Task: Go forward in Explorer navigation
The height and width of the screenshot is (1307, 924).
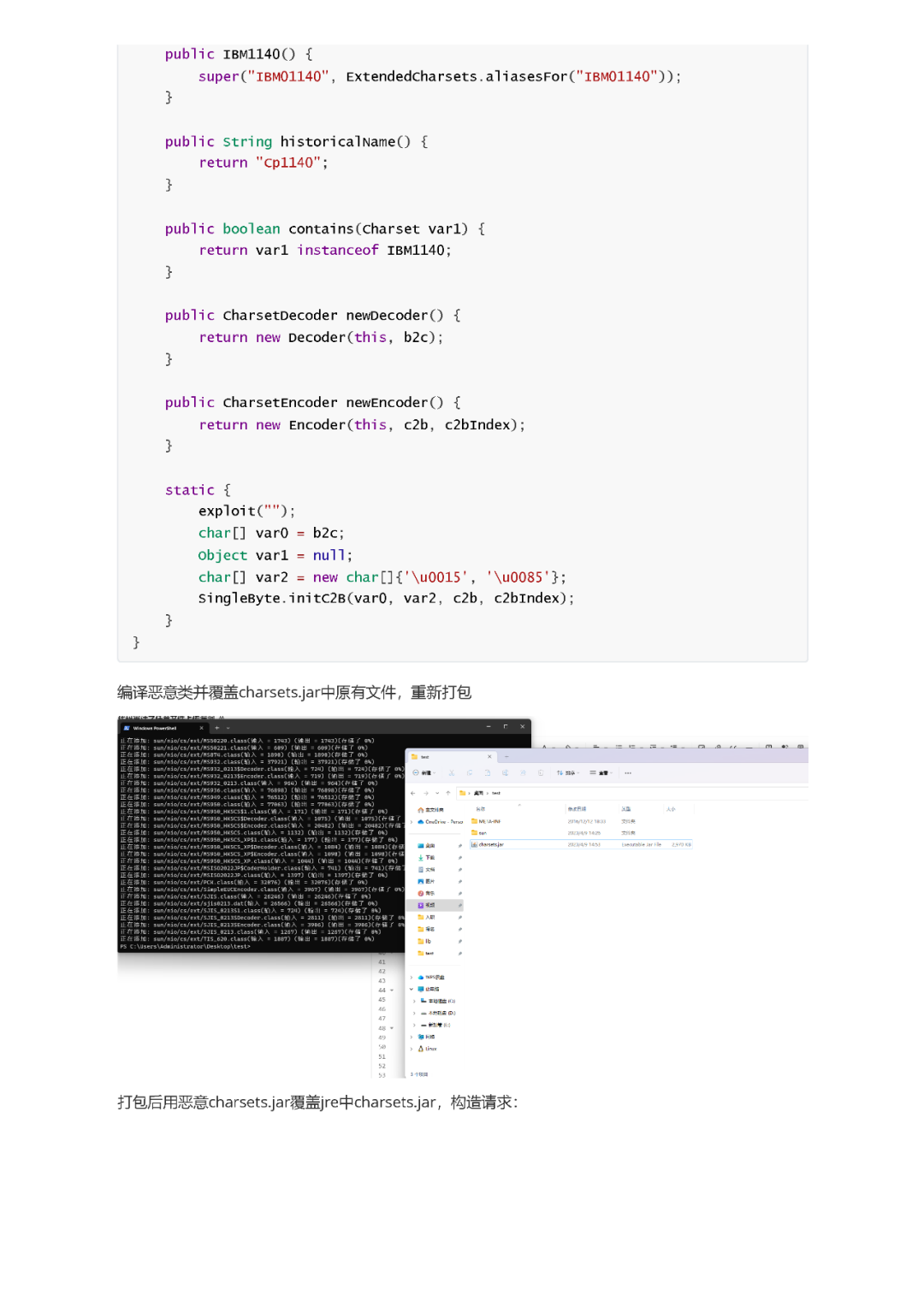Action: tap(425, 793)
